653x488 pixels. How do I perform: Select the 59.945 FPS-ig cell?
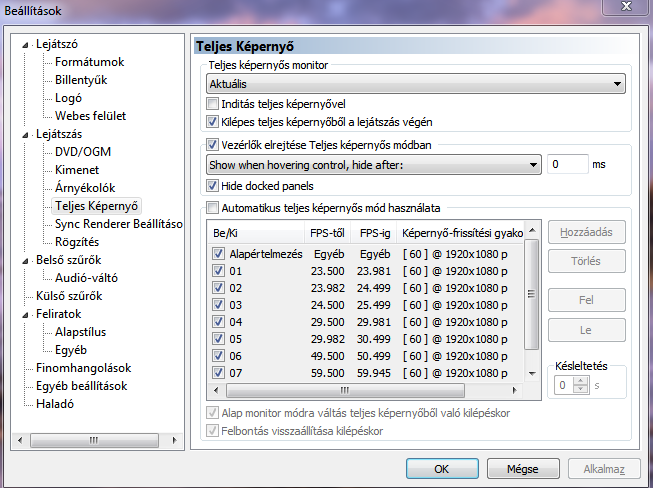point(374,373)
